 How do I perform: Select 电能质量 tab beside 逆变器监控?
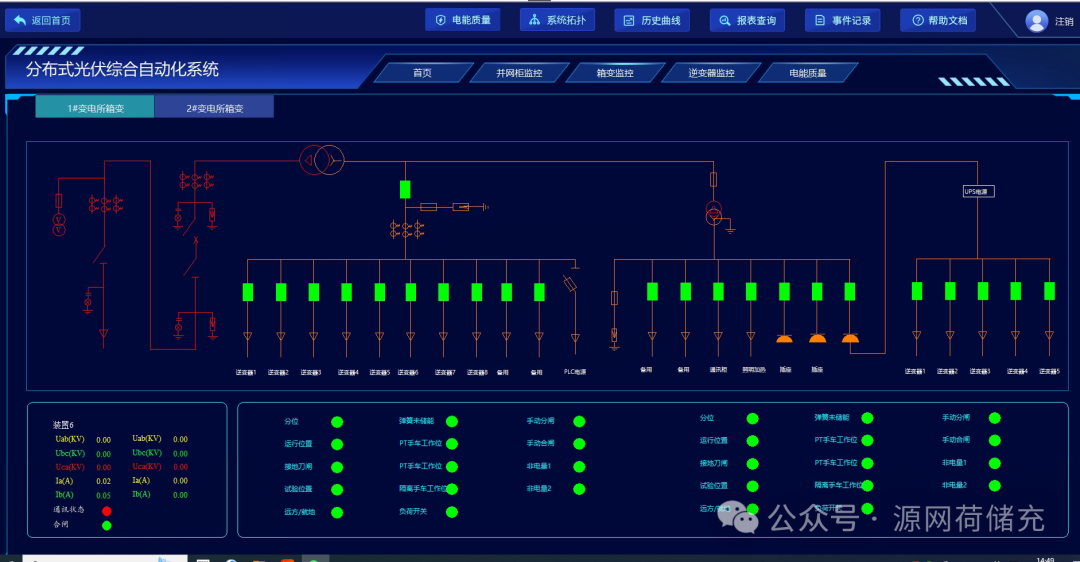click(x=808, y=72)
